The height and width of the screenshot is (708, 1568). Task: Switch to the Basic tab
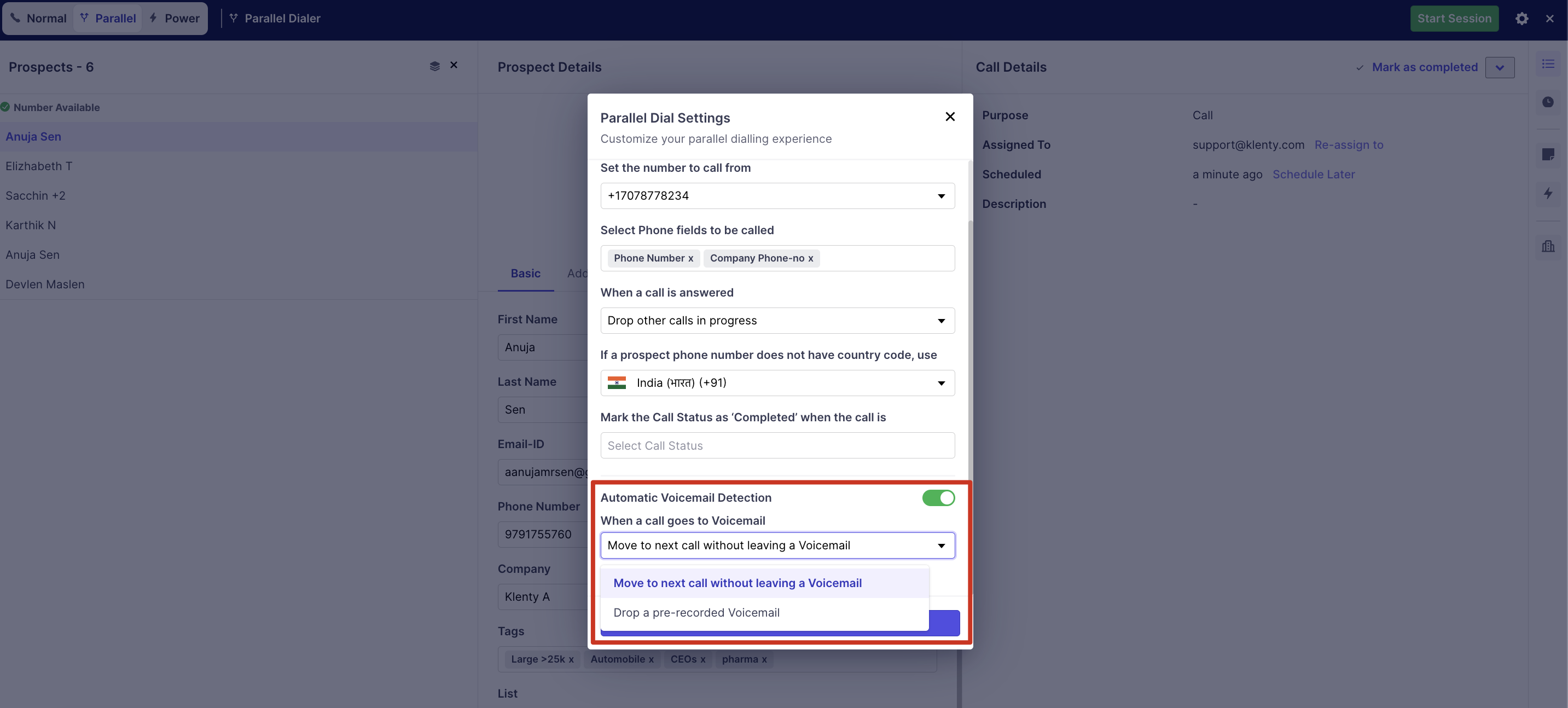click(525, 274)
